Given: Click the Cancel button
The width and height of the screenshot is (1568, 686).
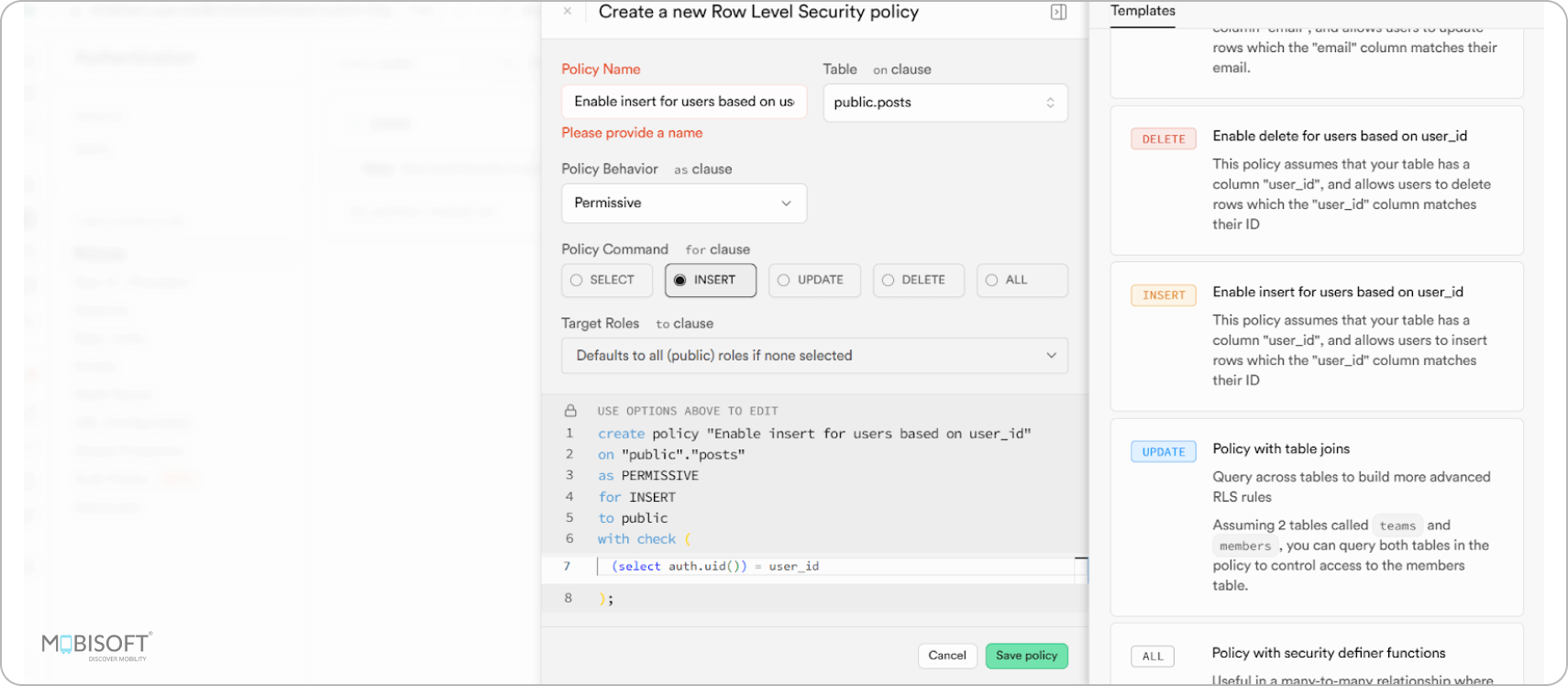Looking at the screenshot, I should coord(947,656).
